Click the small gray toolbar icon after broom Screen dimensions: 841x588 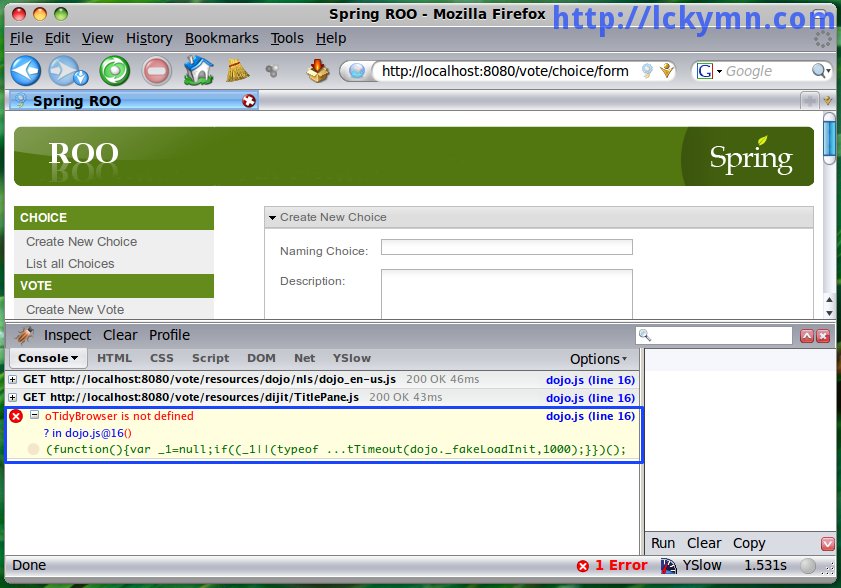click(272, 71)
